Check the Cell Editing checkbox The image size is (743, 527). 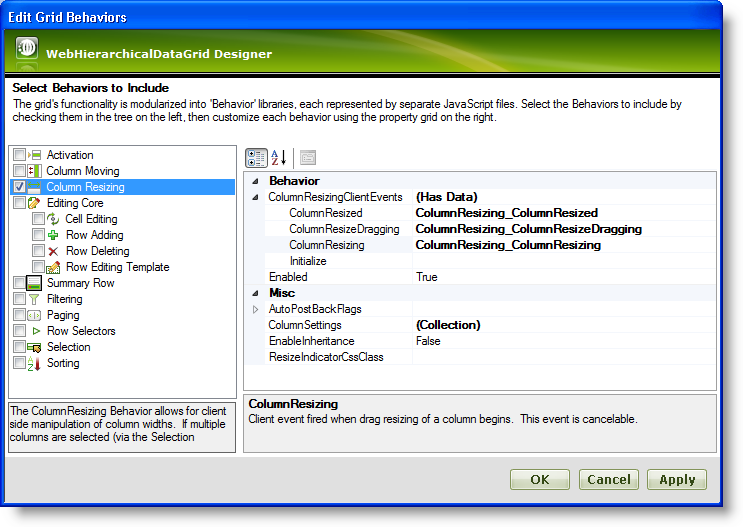38,219
